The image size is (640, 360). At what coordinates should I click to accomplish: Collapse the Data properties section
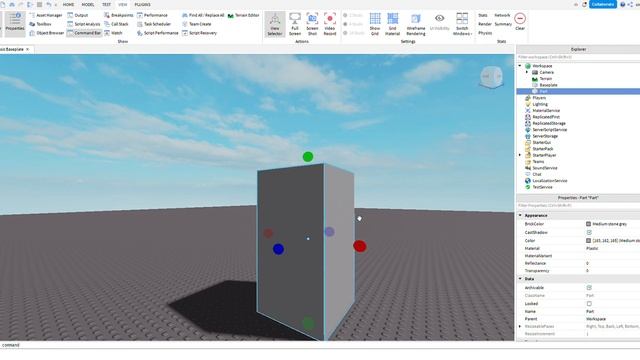tap(520, 279)
